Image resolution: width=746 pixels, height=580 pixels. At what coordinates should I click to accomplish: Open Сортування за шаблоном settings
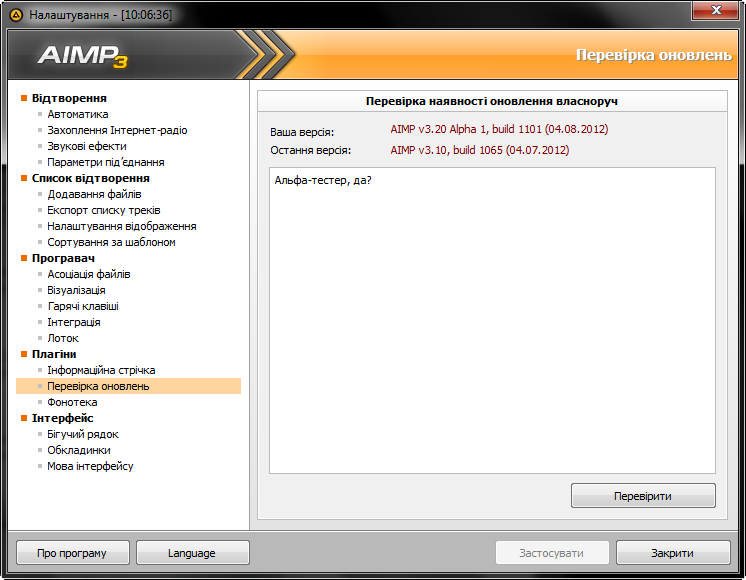click(111, 242)
